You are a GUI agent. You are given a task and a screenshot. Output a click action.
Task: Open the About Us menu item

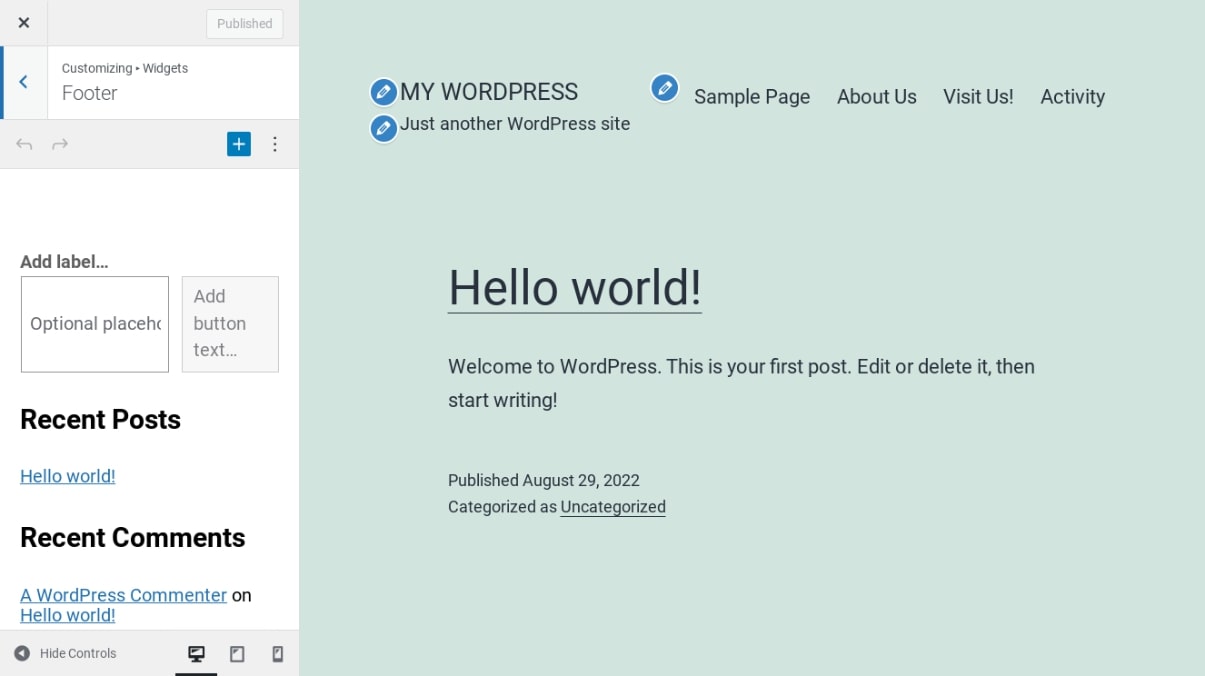point(876,97)
